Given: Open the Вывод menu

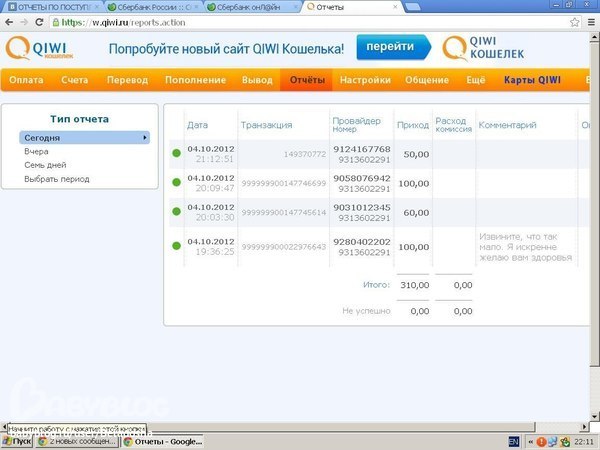Looking at the screenshot, I should click(257, 80).
